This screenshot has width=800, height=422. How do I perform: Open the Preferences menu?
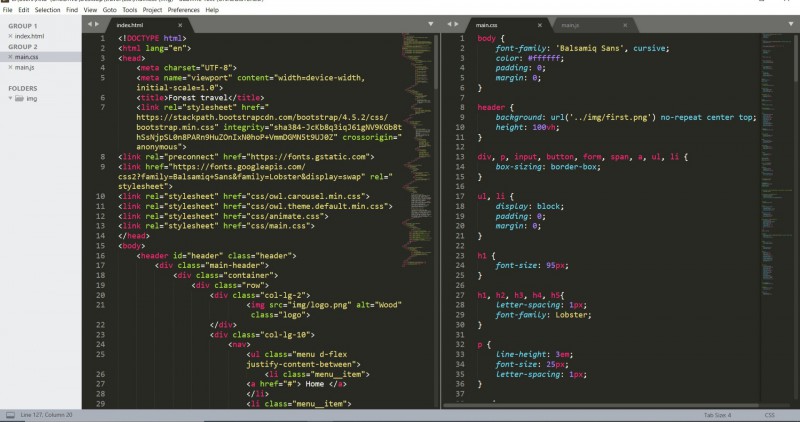click(x=184, y=10)
